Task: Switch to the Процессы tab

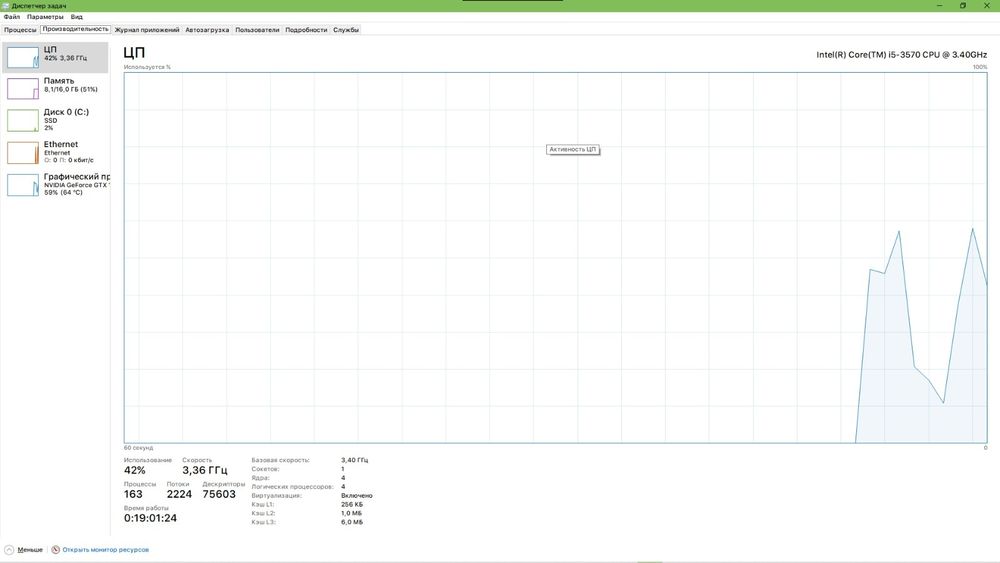Action: click(x=20, y=30)
